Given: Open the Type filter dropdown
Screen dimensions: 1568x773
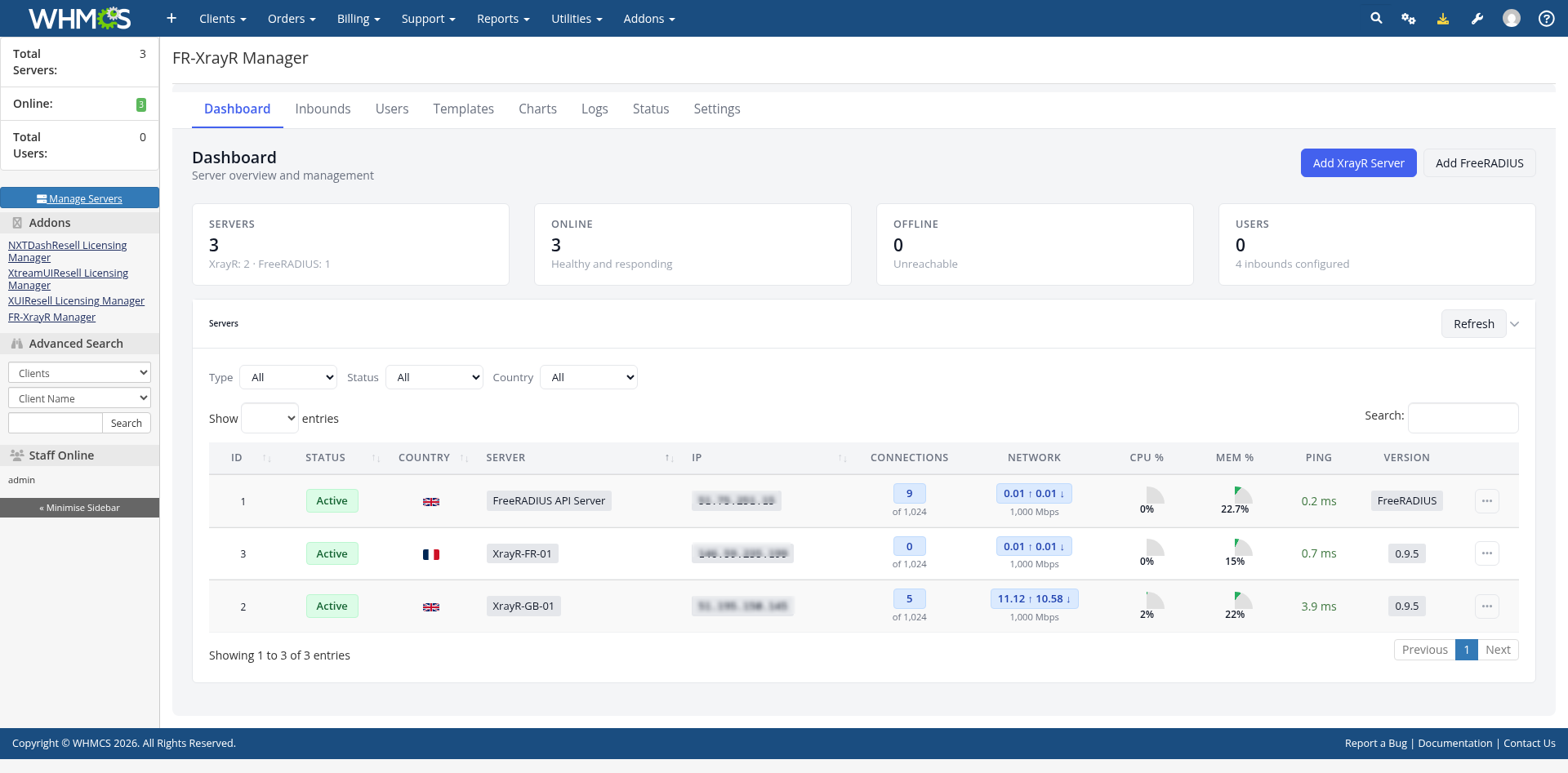Looking at the screenshot, I should point(288,377).
